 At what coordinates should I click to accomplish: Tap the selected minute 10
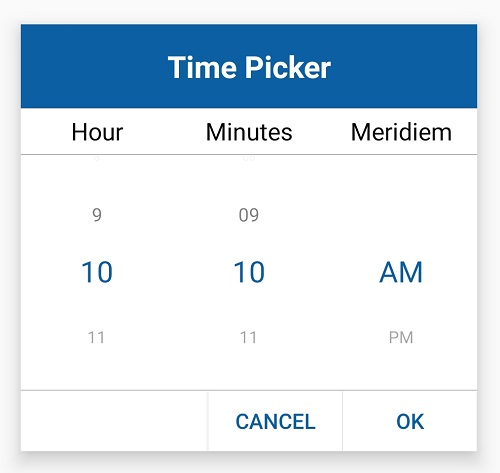pyautogui.click(x=249, y=272)
